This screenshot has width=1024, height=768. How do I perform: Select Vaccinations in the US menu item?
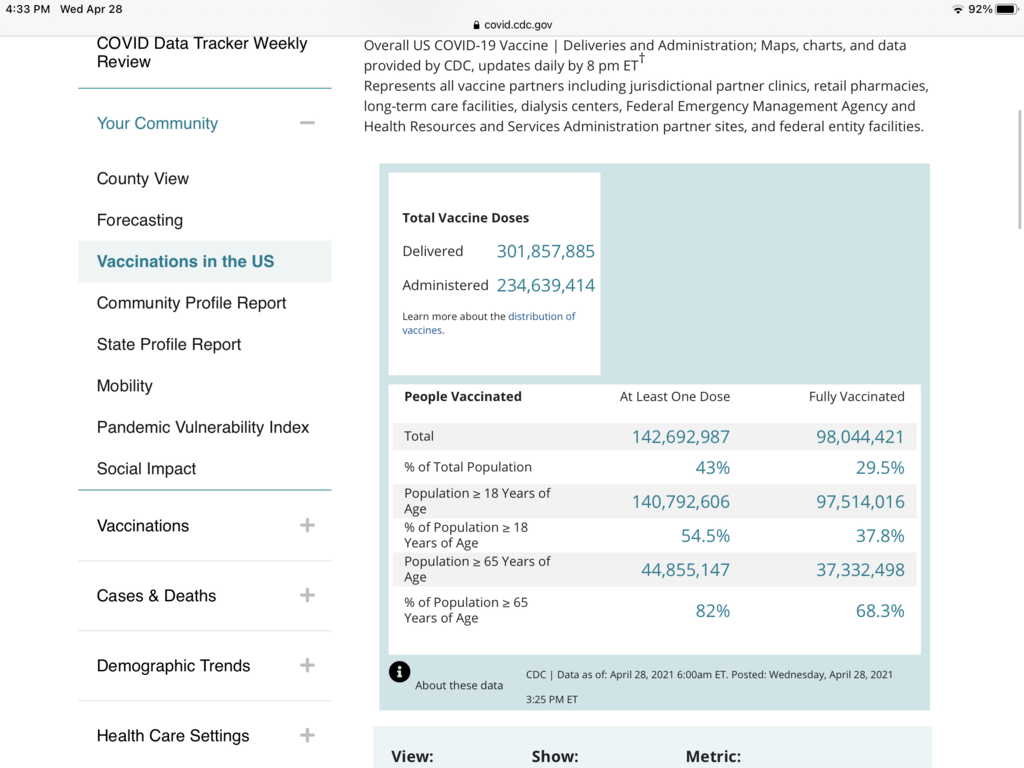(x=185, y=262)
